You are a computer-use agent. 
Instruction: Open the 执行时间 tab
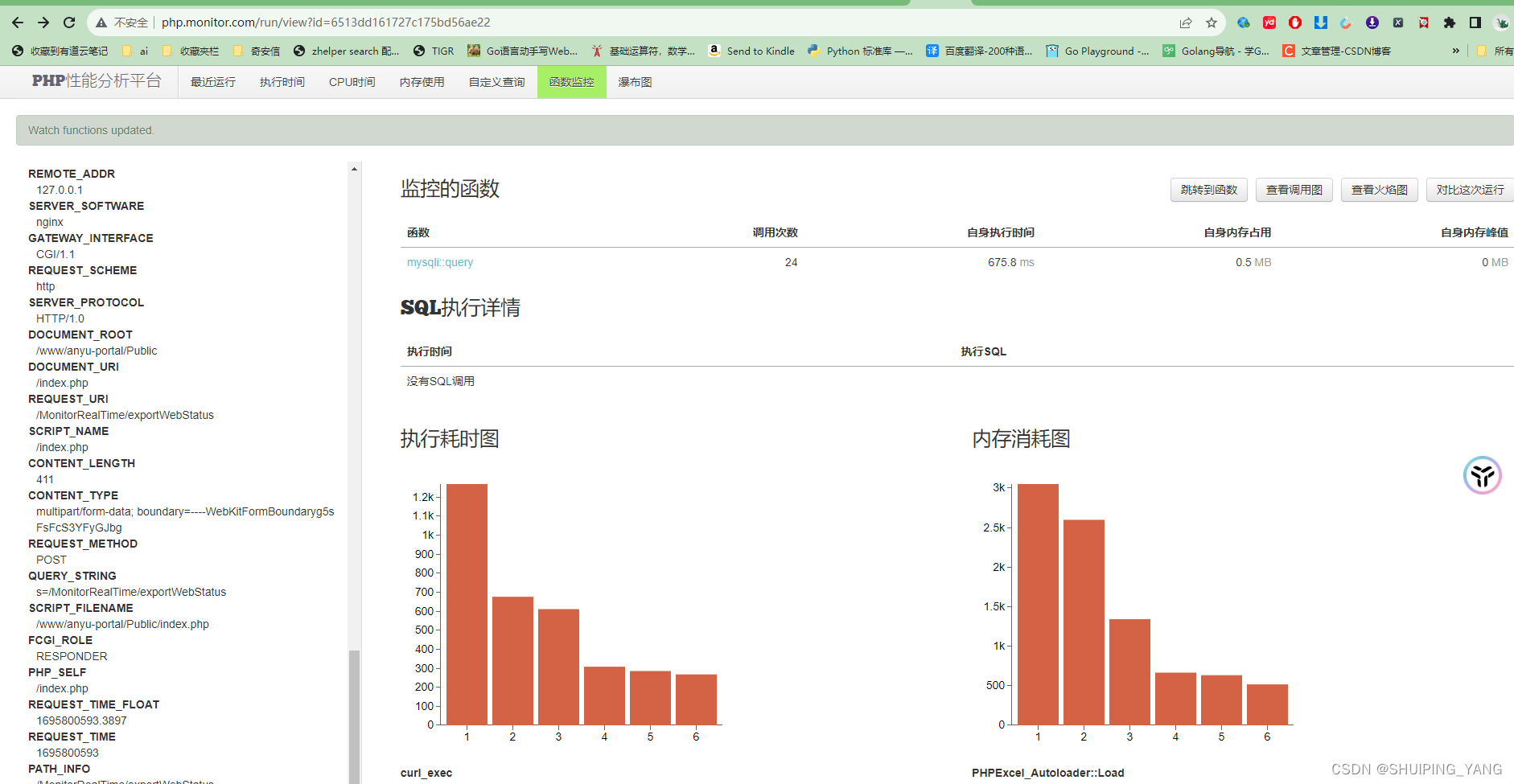coord(282,82)
